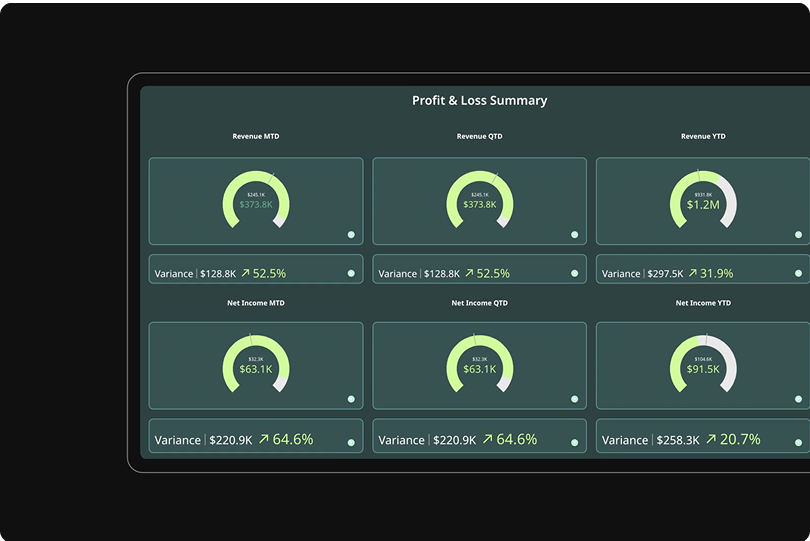Click the up arrow in Revenue QTD variance
The image size is (810, 541).
pyautogui.click(x=469, y=272)
